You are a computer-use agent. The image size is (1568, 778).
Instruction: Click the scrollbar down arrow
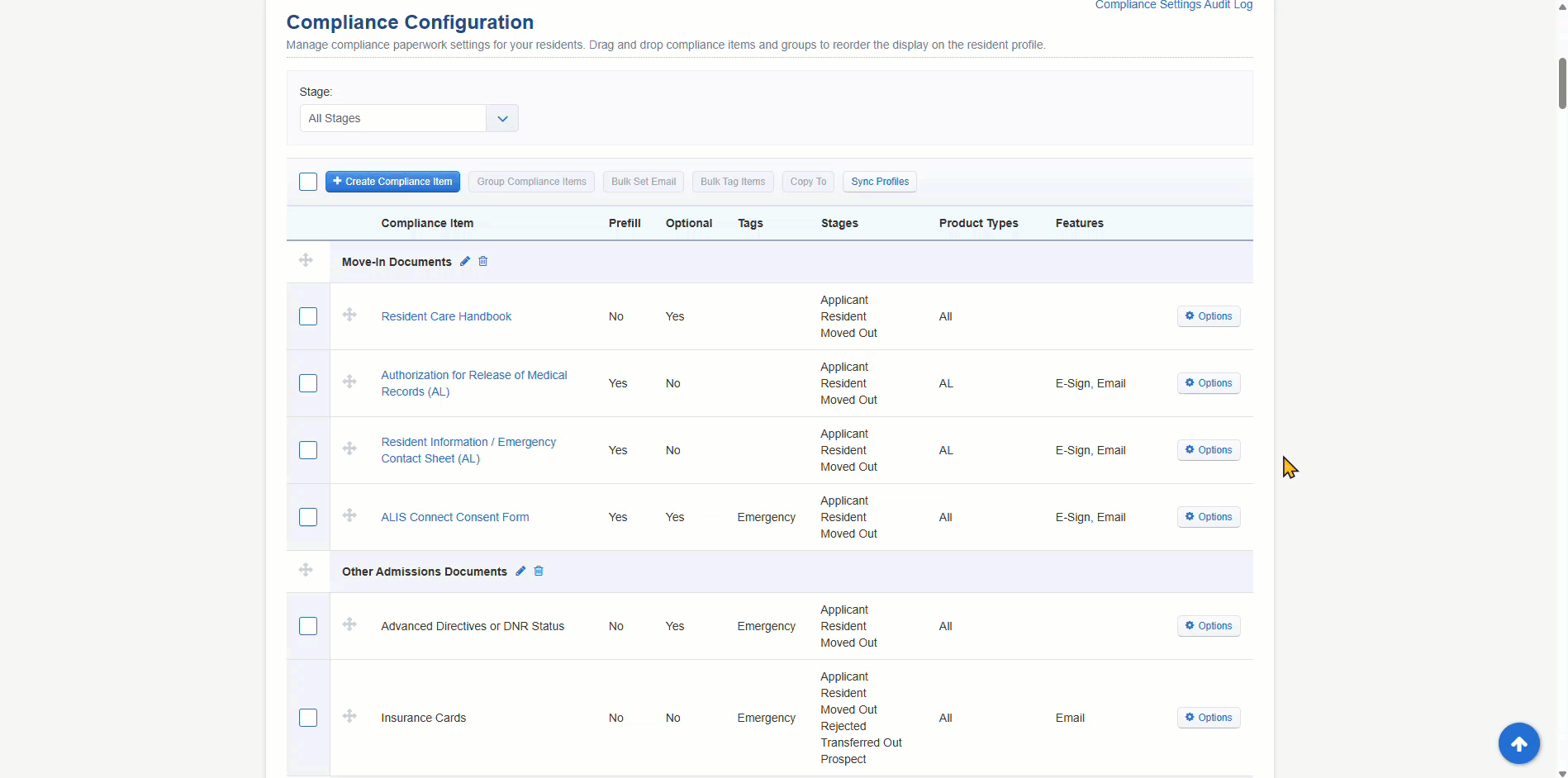1561,773
